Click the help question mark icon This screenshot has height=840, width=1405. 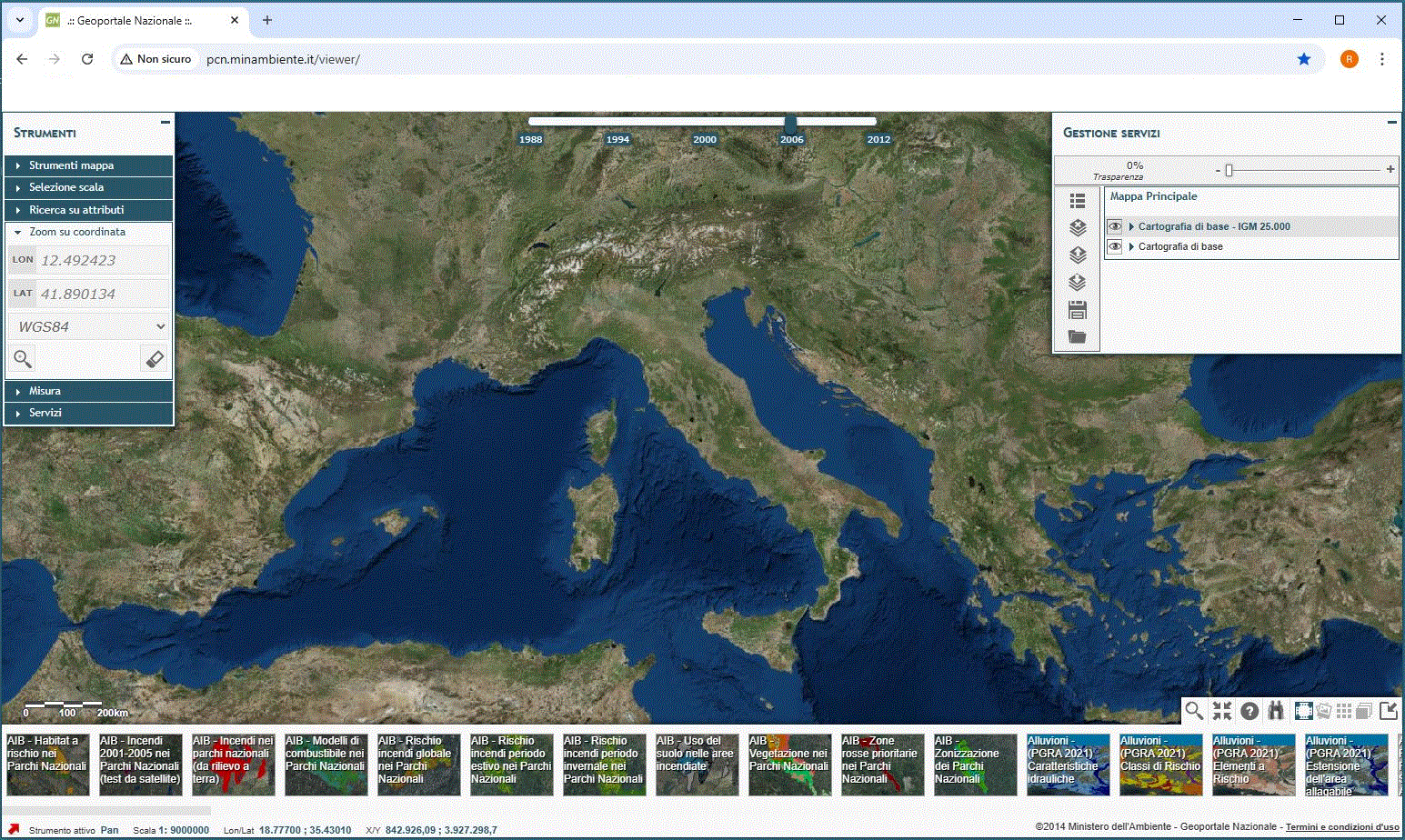click(1249, 710)
